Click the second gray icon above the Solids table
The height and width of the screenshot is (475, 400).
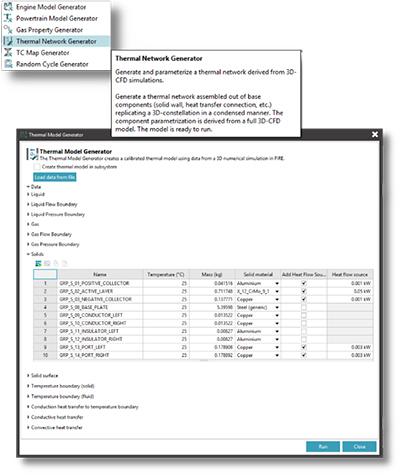pyautogui.click(x=47, y=263)
